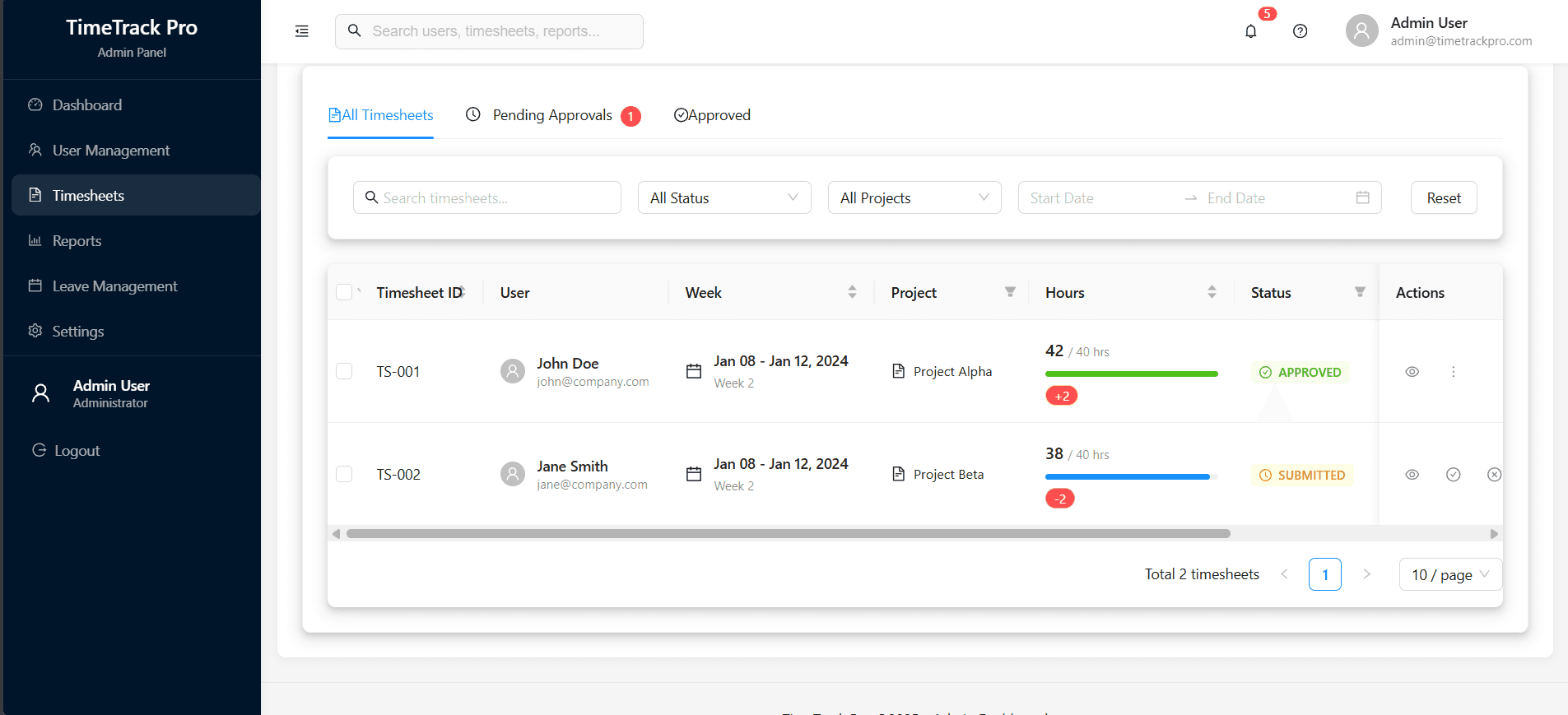The width and height of the screenshot is (1568, 715).
Task: Click calendar icon in TS-002 week cell
Action: click(x=694, y=474)
